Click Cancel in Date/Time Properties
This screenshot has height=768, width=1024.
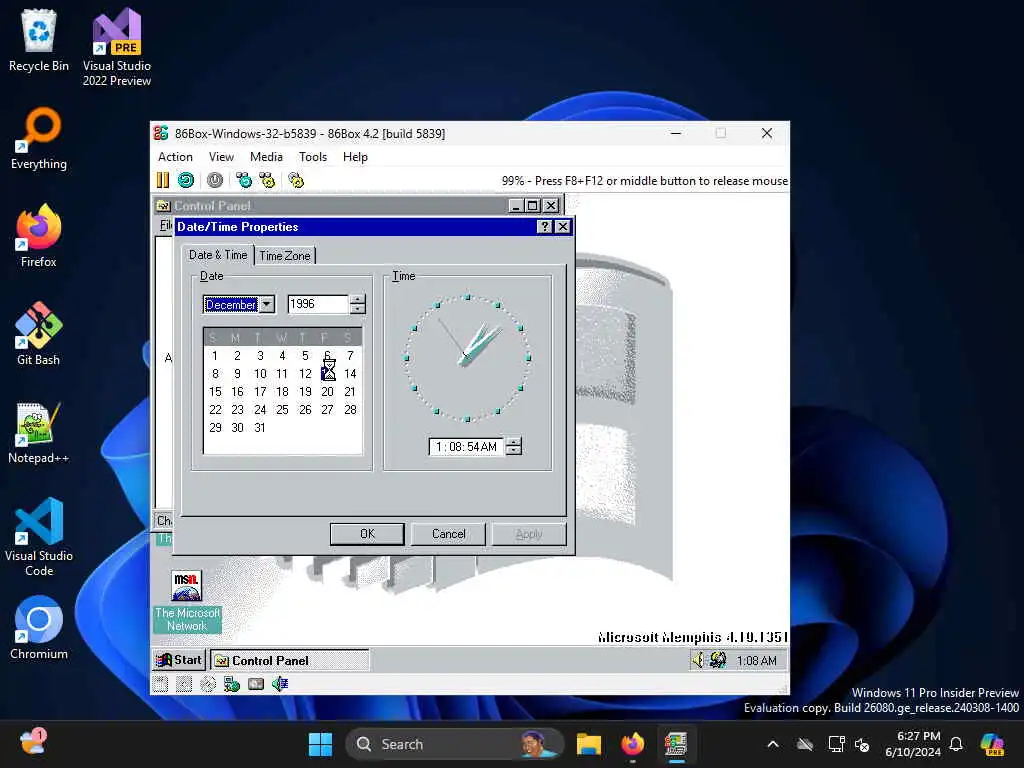click(x=449, y=534)
